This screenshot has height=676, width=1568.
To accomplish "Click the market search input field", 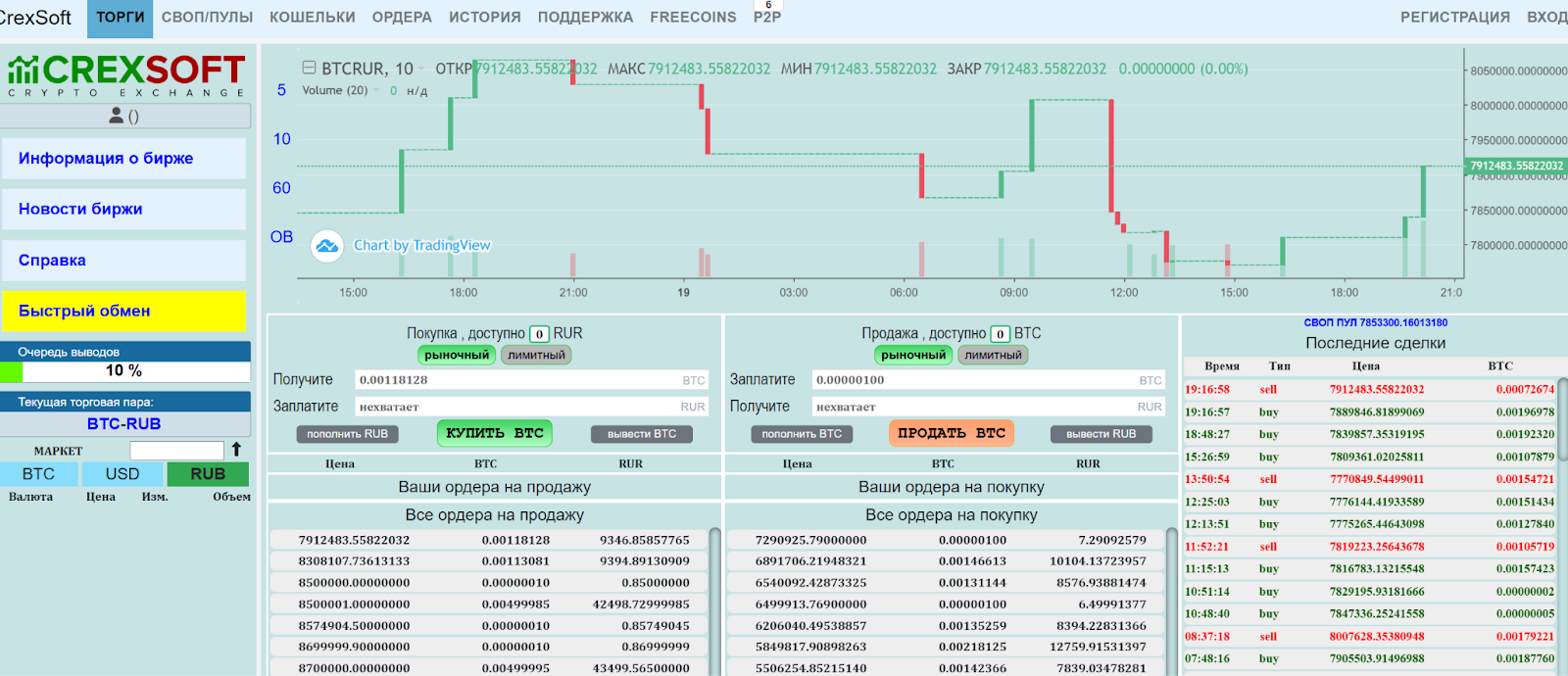I will tap(176, 451).
